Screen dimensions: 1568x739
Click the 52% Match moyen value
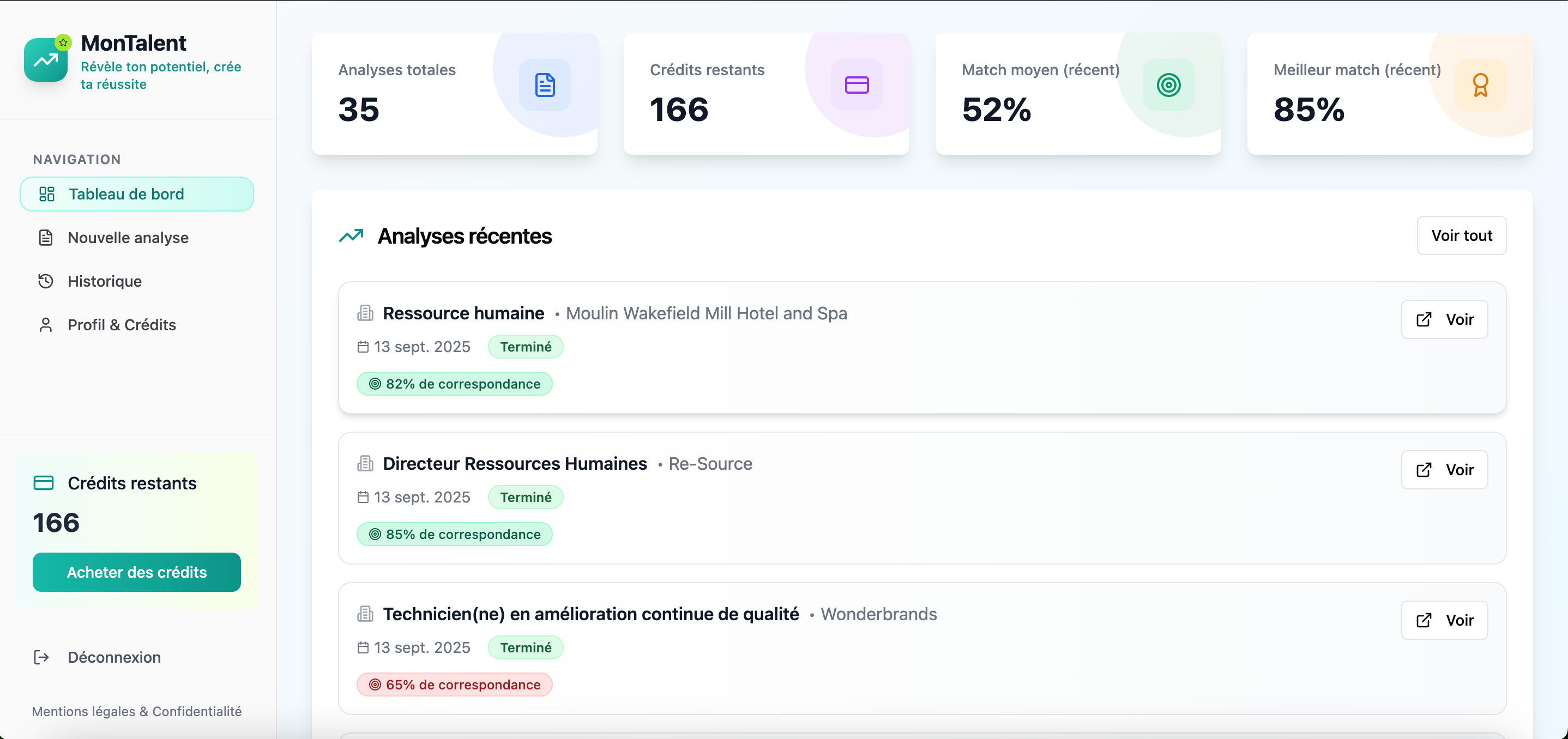point(997,110)
